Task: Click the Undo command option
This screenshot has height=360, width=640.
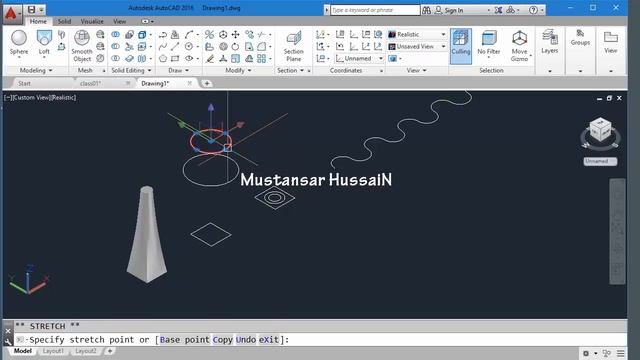Action: click(x=246, y=340)
